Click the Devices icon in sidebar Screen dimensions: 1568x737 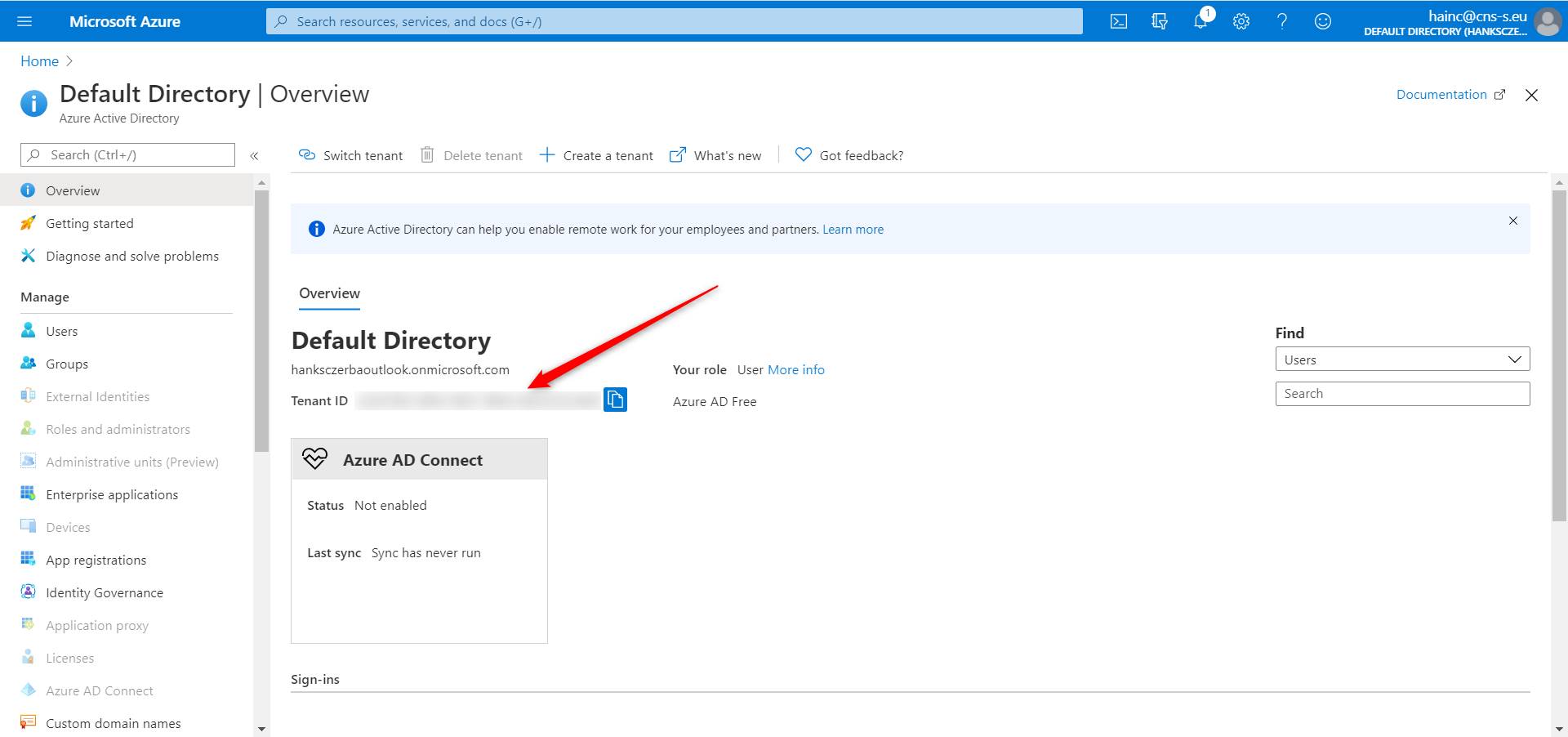pos(28,526)
